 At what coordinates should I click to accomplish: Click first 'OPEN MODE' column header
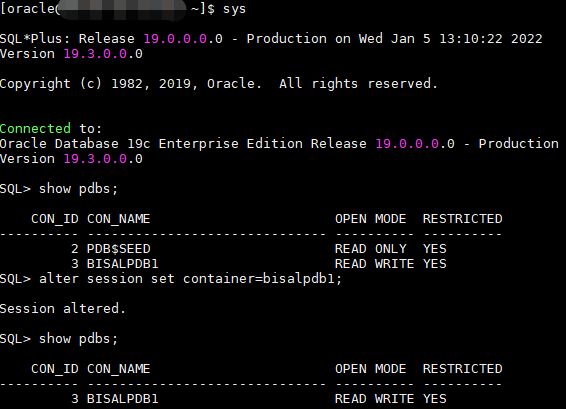[370, 219]
